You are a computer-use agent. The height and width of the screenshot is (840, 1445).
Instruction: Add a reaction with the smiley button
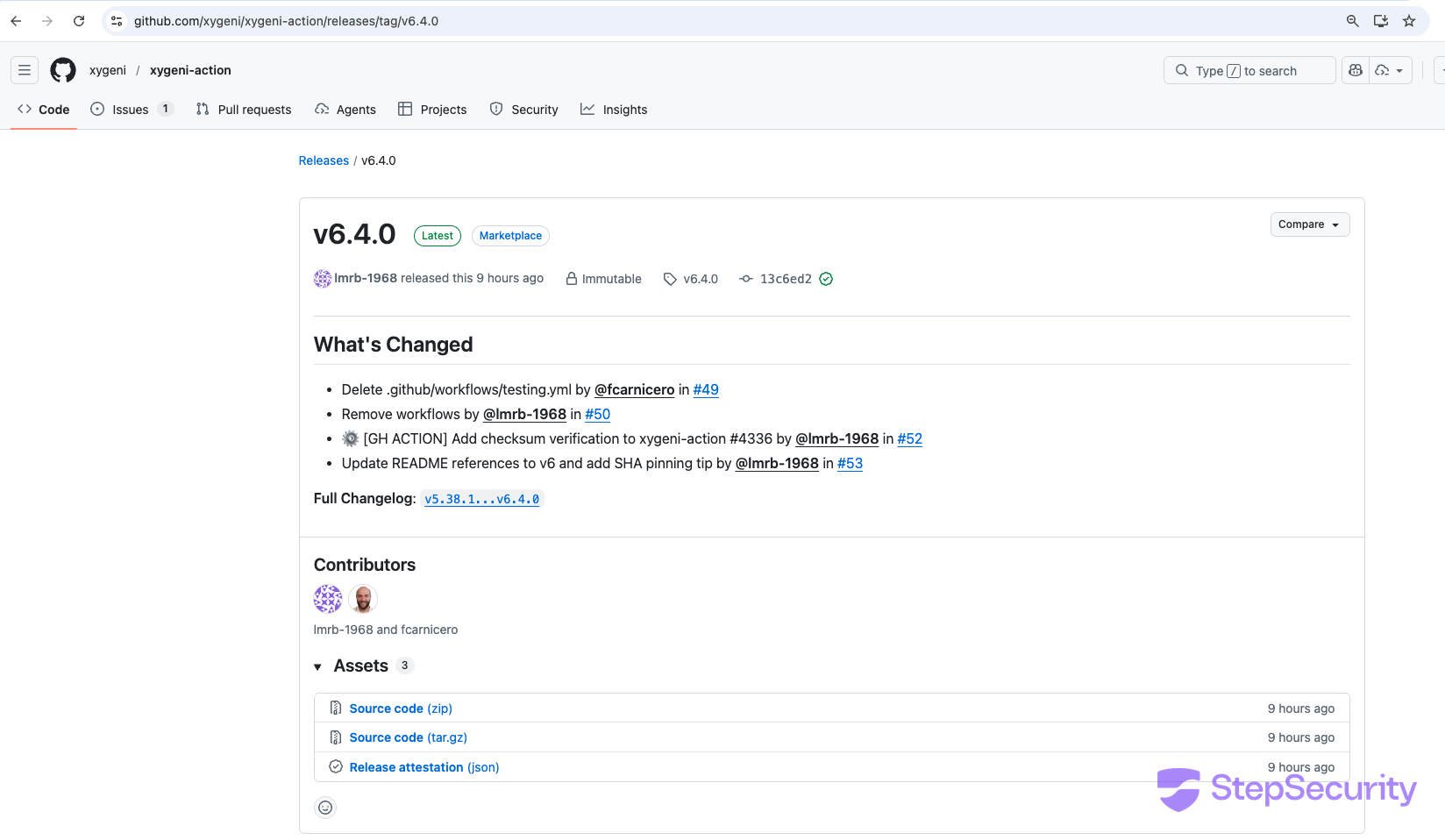click(x=325, y=808)
